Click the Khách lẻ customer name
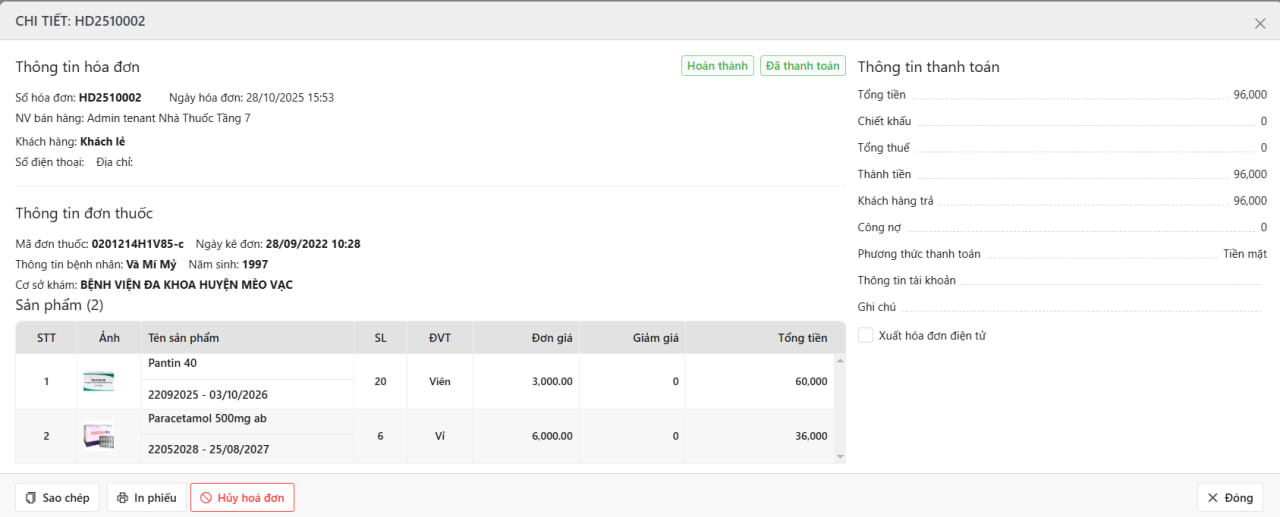The image size is (1280, 517). [102, 142]
